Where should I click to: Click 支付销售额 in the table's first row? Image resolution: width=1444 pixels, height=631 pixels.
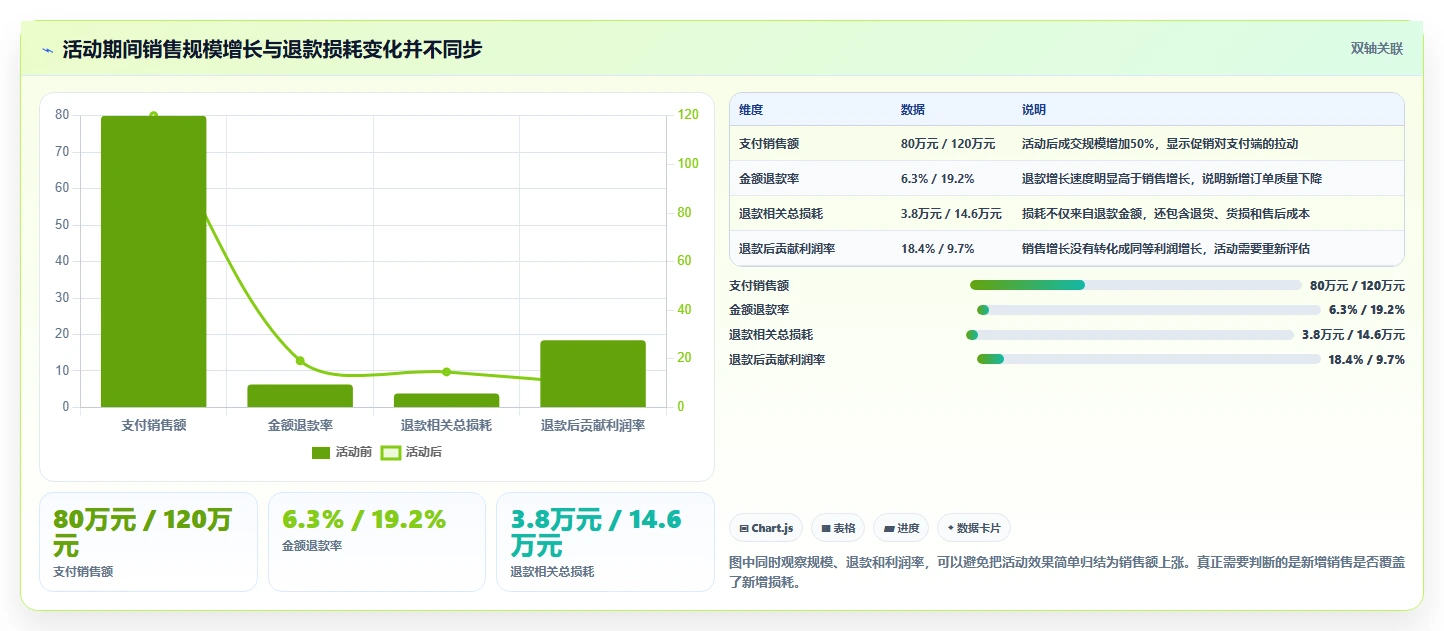[x=769, y=144]
